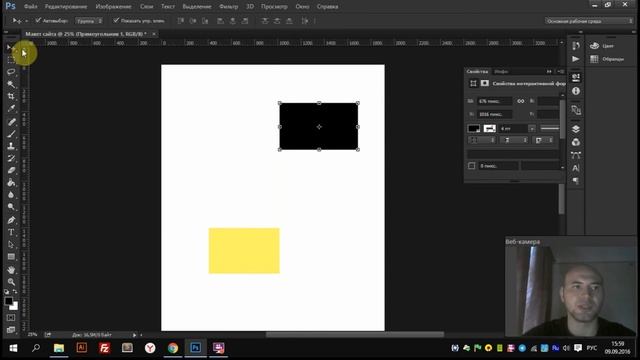Select the Magic Wand tool

pos(11,84)
